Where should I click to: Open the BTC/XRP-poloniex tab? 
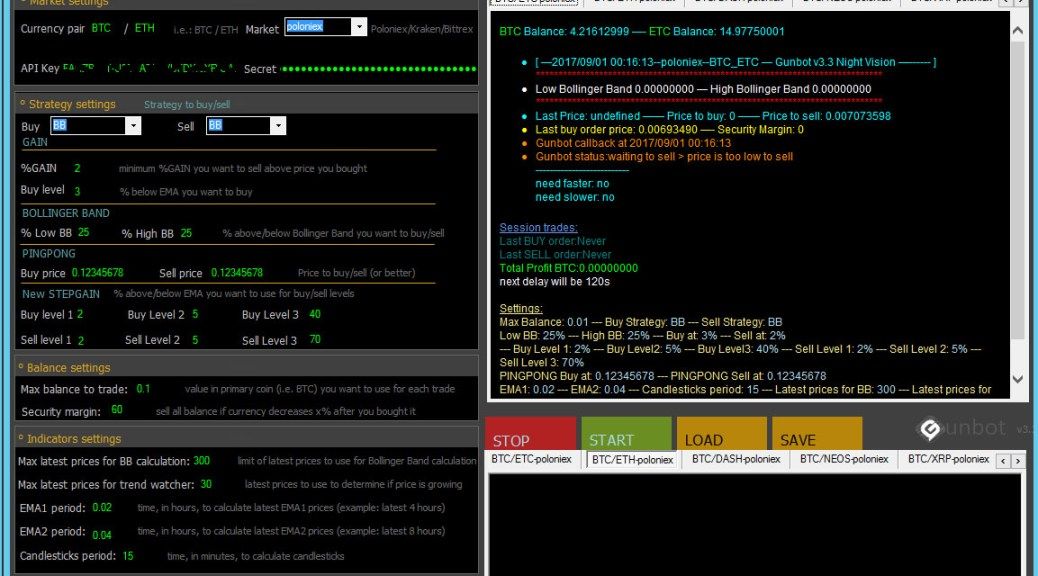pos(948,459)
